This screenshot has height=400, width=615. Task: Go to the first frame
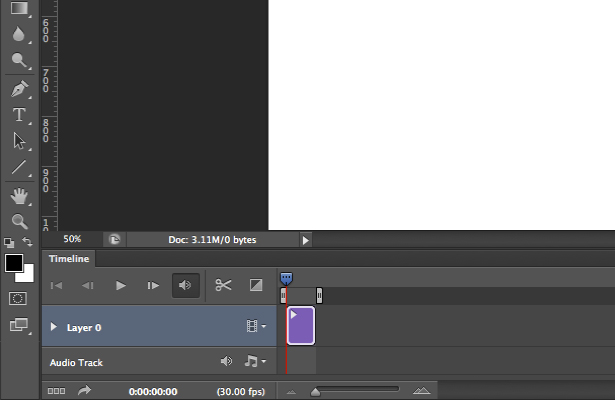tap(56, 285)
